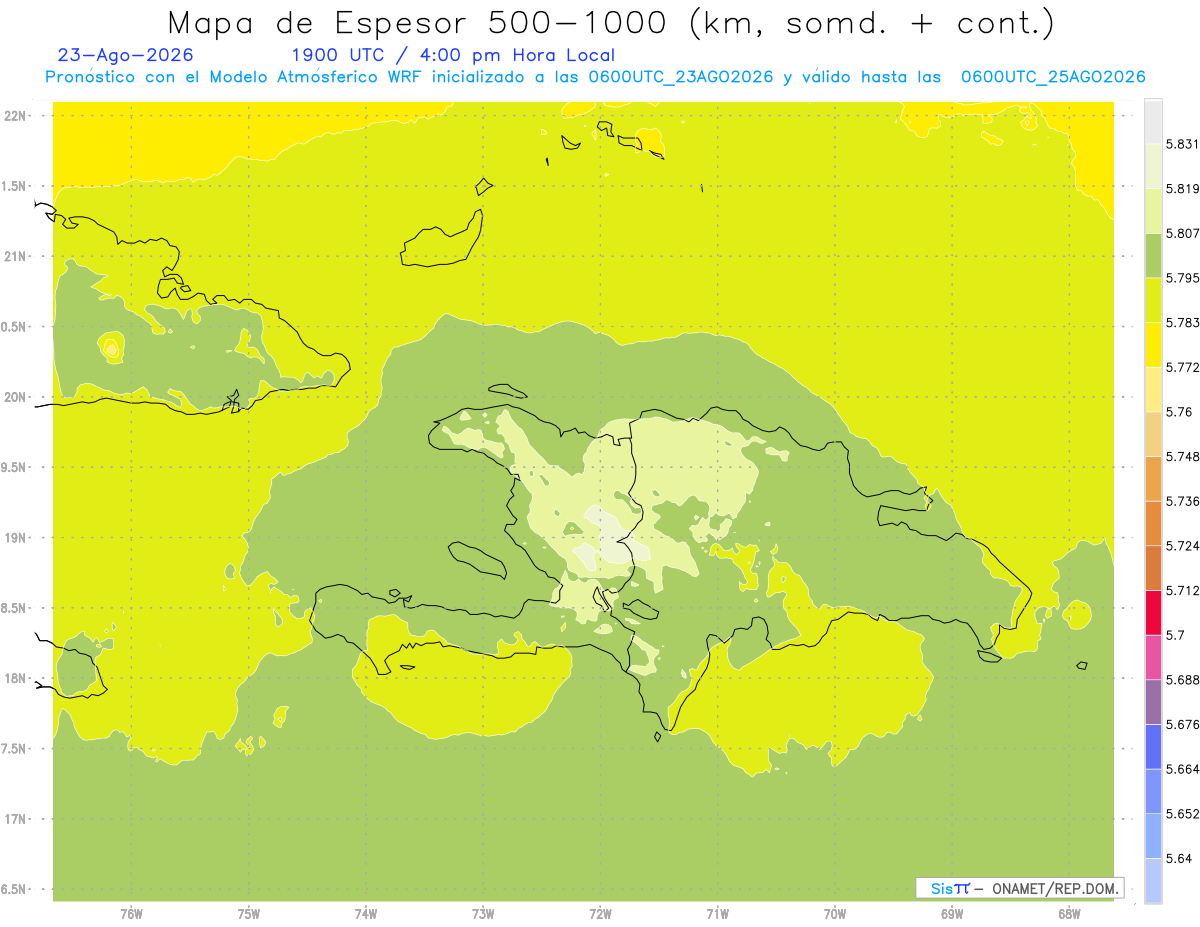
Task: Click the red segment of the colorbar
Action: tap(1153, 612)
